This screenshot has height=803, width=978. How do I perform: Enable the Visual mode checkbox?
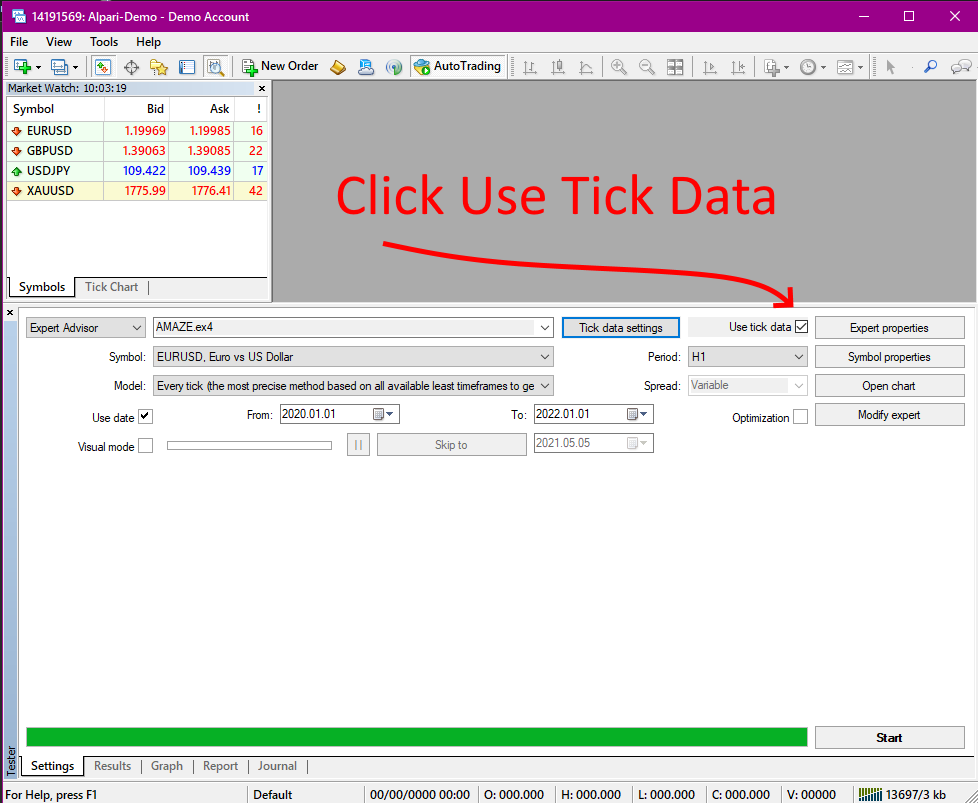pyautogui.click(x=145, y=446)
